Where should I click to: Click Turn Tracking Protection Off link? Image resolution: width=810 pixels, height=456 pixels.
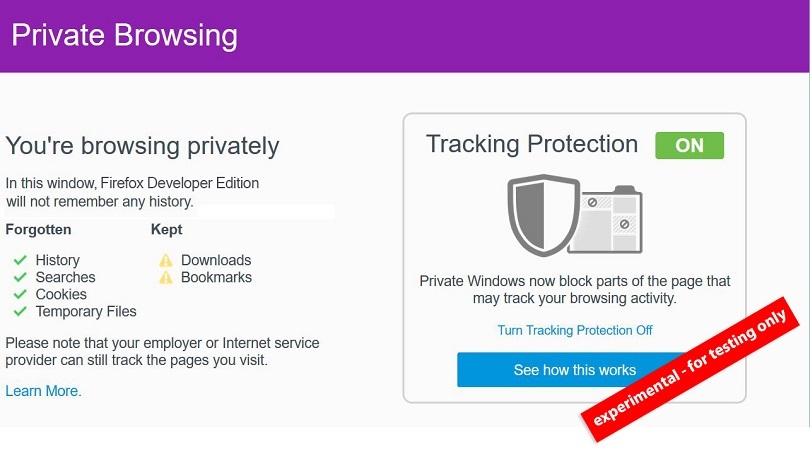point(574,330)
